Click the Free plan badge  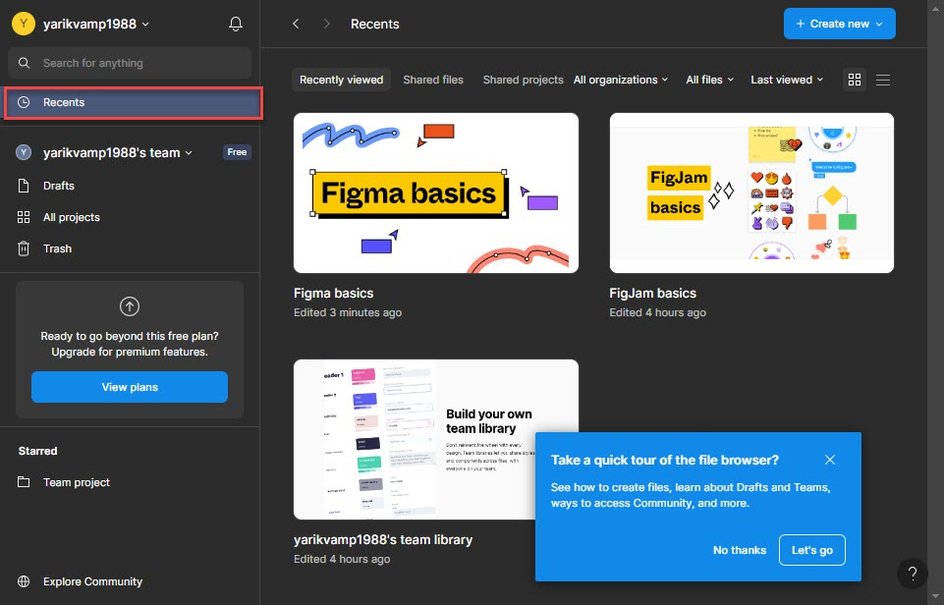coord(237,152)
